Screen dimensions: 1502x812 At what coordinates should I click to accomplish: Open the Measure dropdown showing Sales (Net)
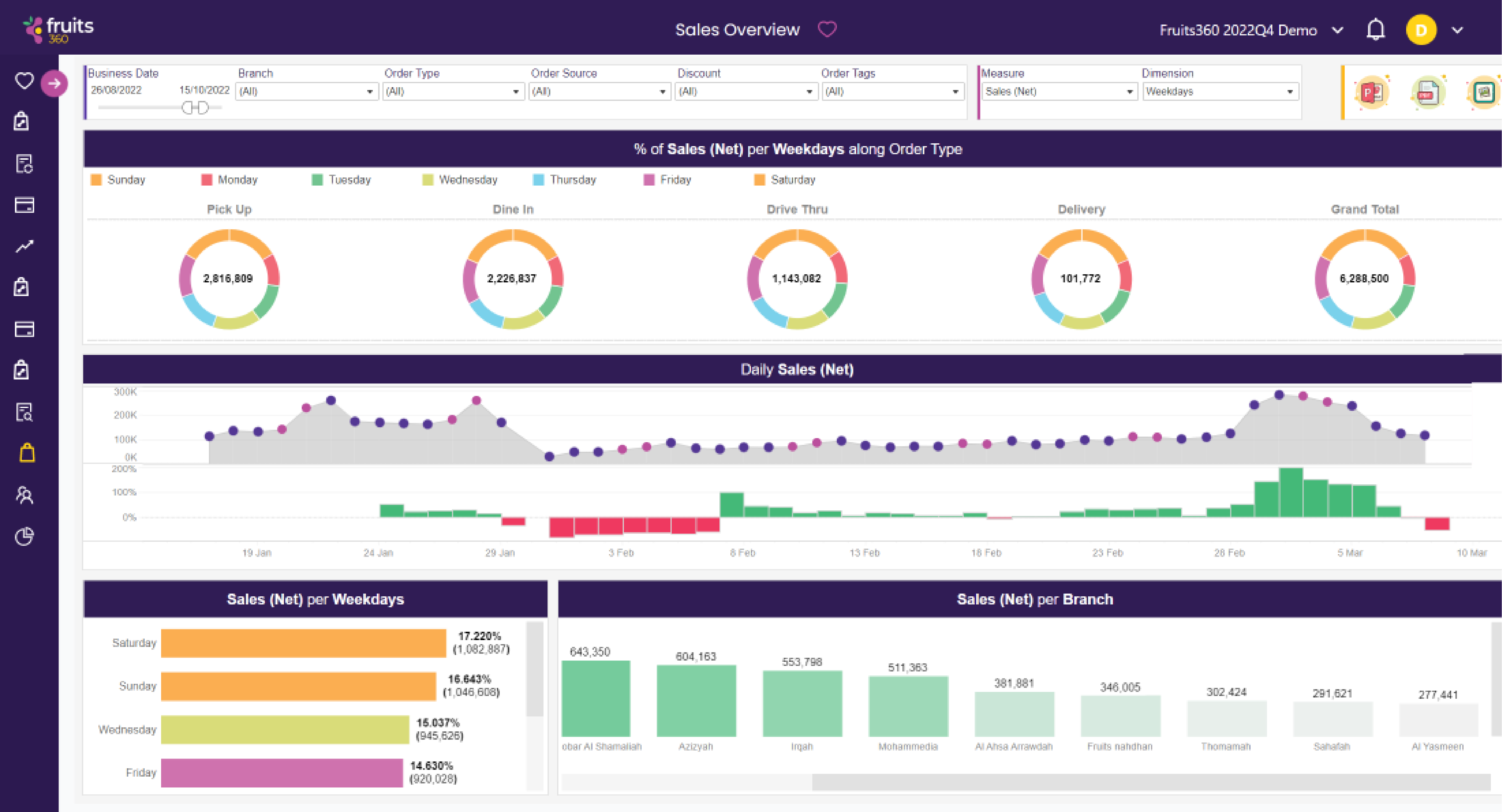pyautogui.click(x=1059, y=92)
